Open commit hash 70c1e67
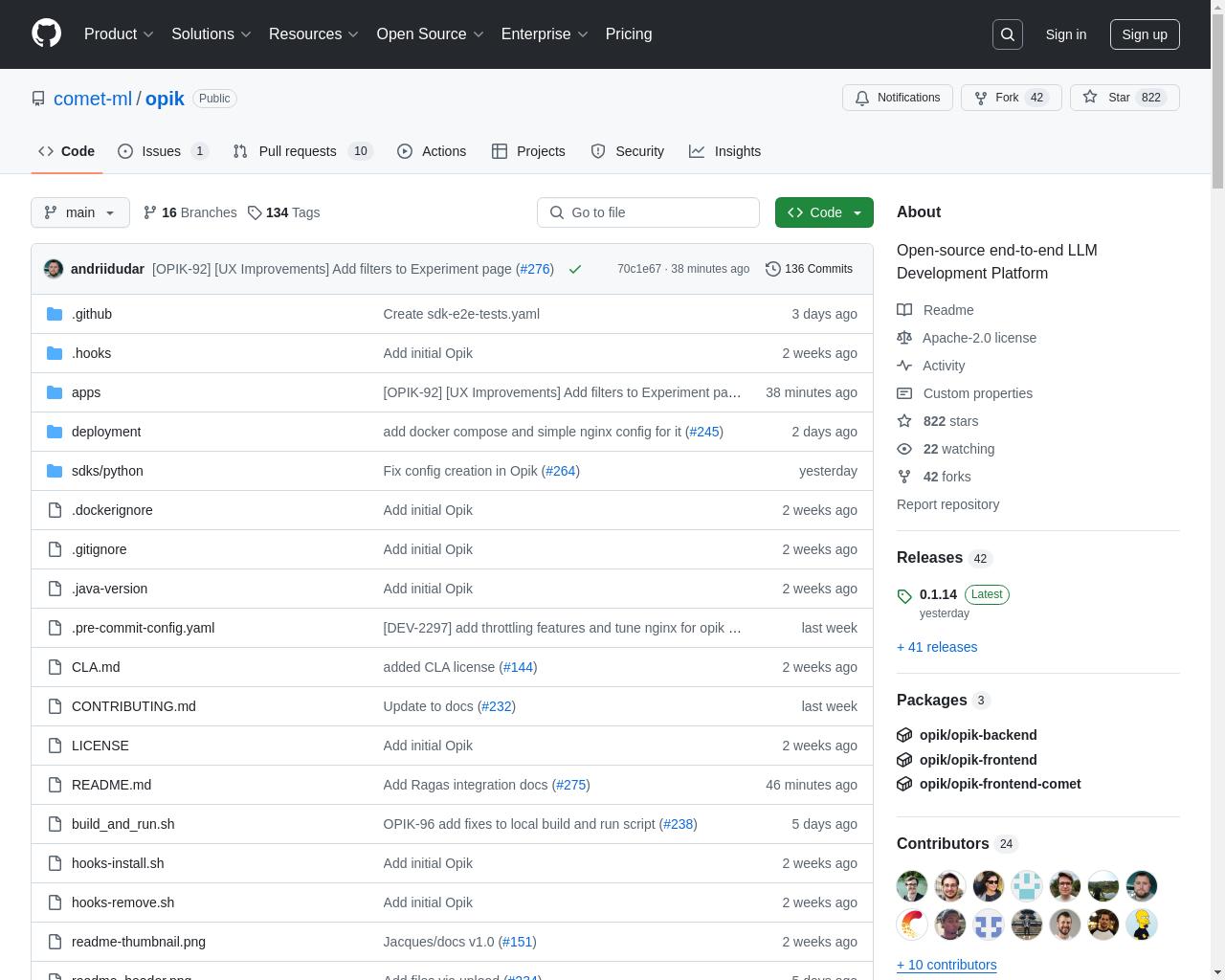Image resolution: width=1225 pixels, height=980 pixels. pyautogui.click(x=639, y=269)
